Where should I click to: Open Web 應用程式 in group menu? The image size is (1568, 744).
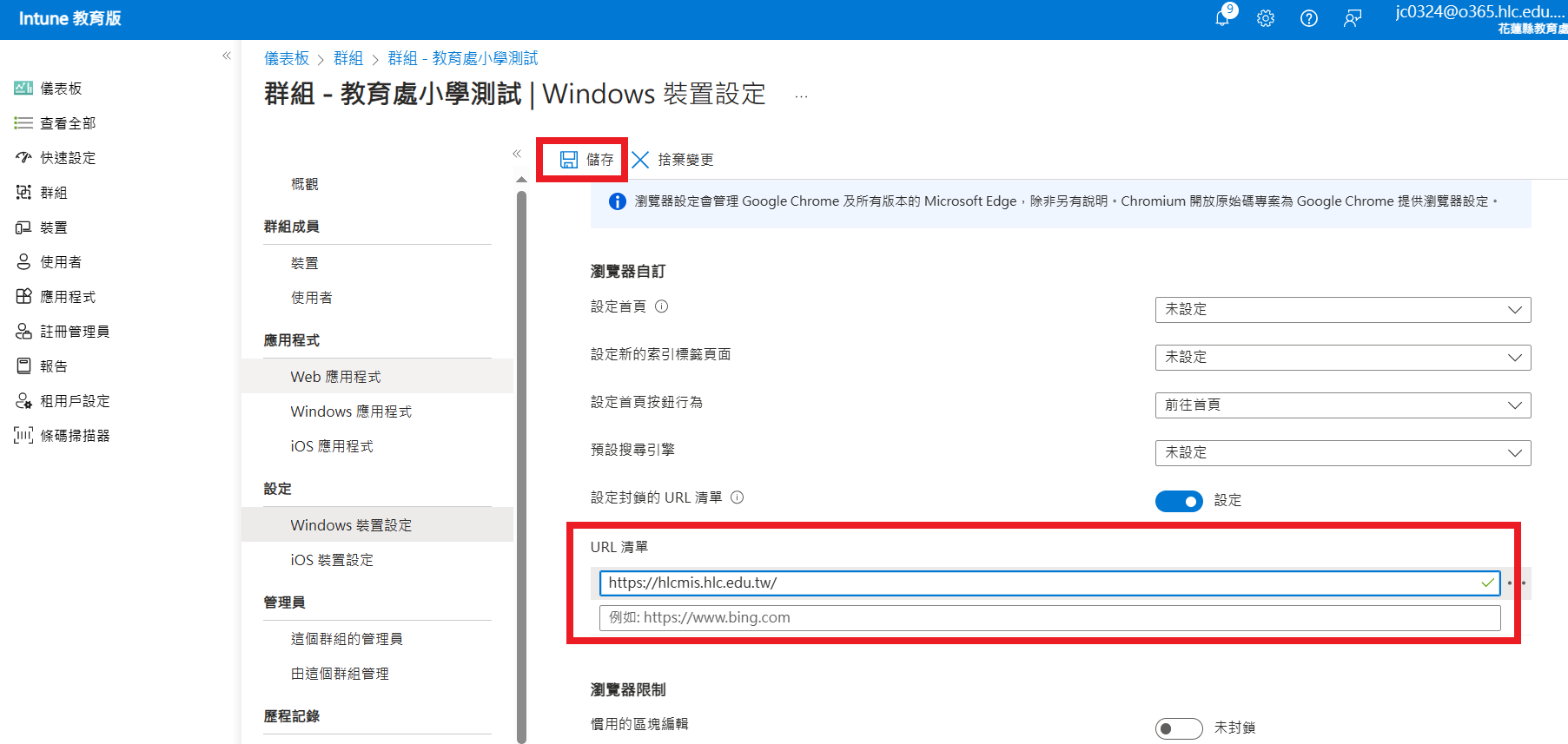(x=335, y=377)
